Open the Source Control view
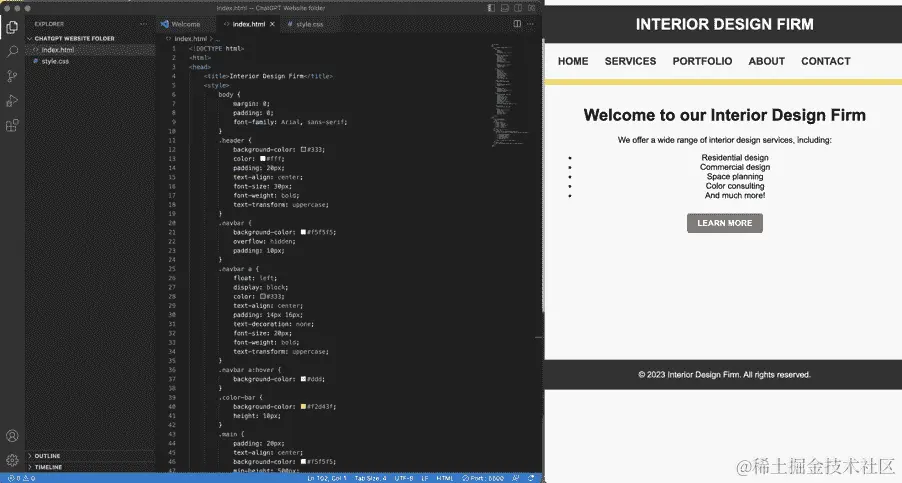Image resolution: width=902 pixels, height=483 pixels. click(12, 76)
